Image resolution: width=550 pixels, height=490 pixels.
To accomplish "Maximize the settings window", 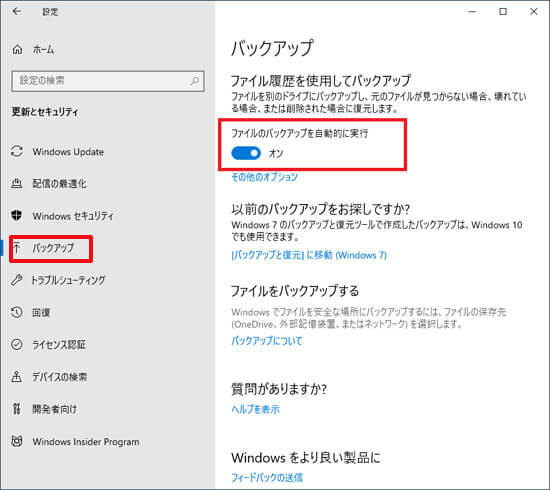I will click(503, 12).
